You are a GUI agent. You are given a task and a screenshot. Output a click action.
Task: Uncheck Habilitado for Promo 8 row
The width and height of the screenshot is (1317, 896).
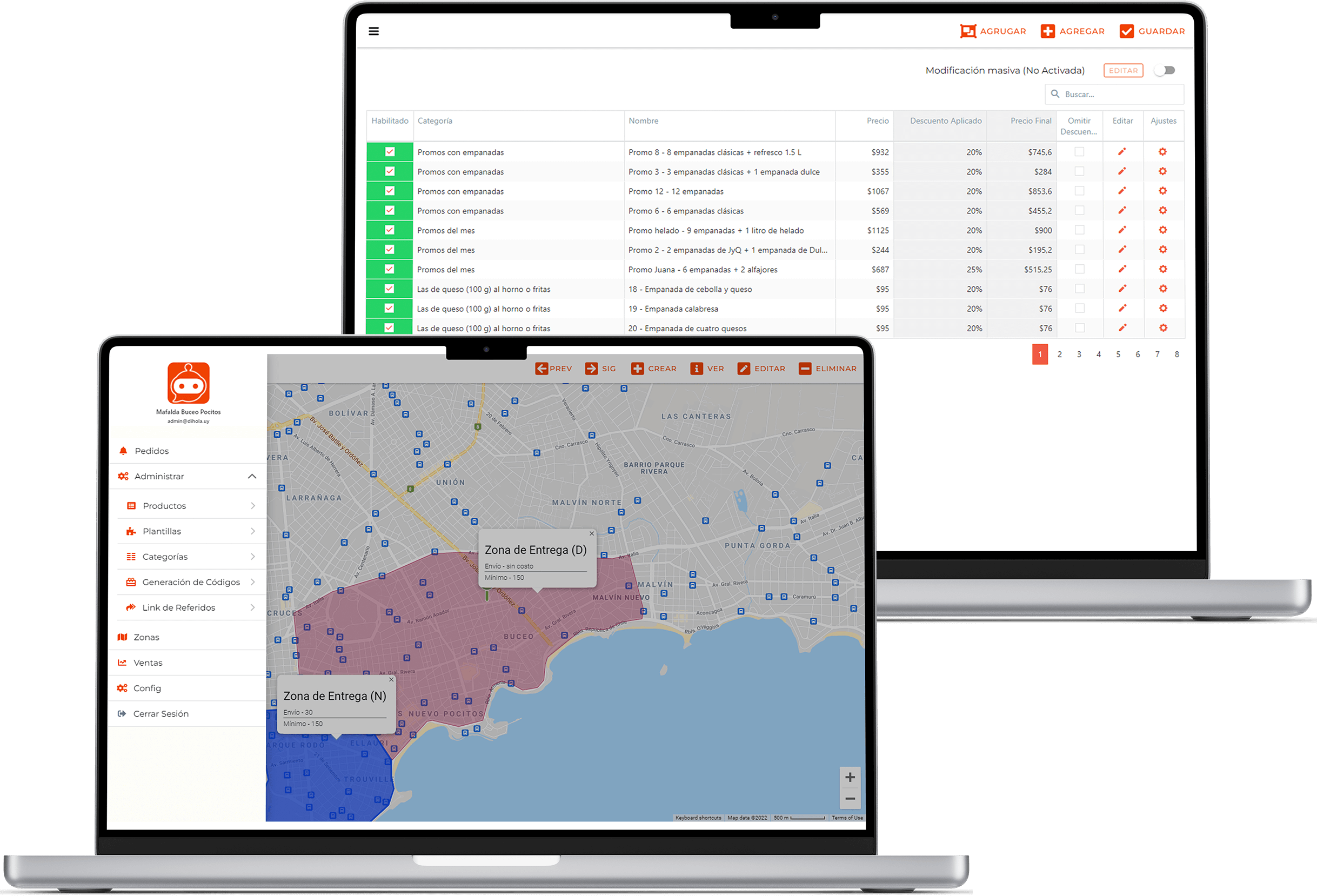pos(389,152)
